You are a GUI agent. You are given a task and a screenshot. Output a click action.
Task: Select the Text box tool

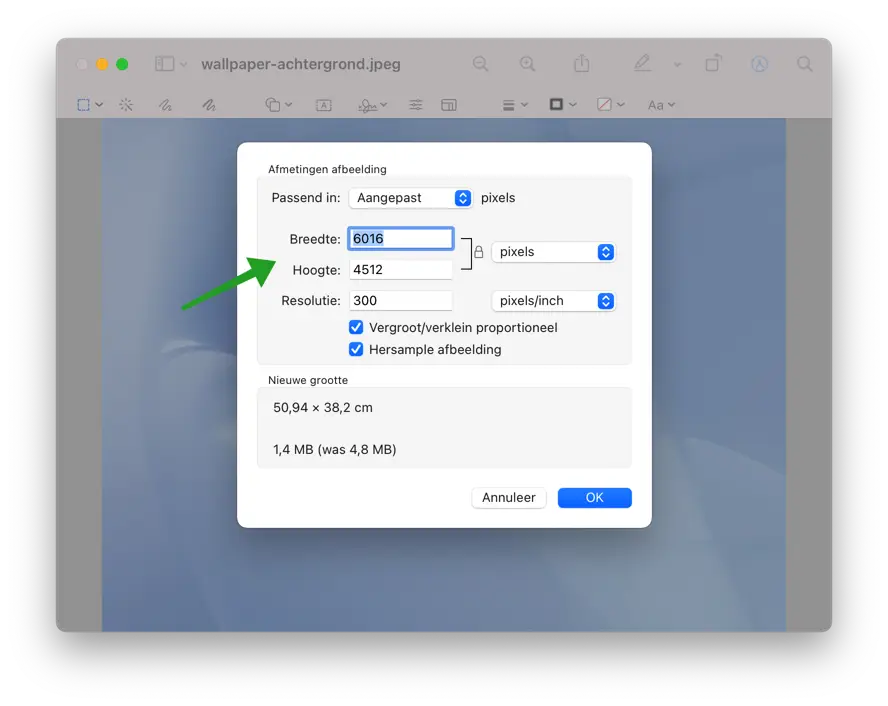[323, 105]
